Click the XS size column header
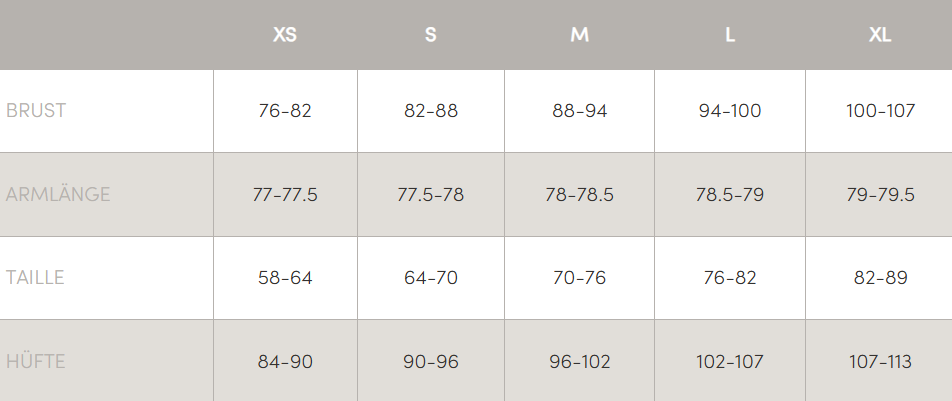This screenshot has width=952, height=401. tap(285, 35)
